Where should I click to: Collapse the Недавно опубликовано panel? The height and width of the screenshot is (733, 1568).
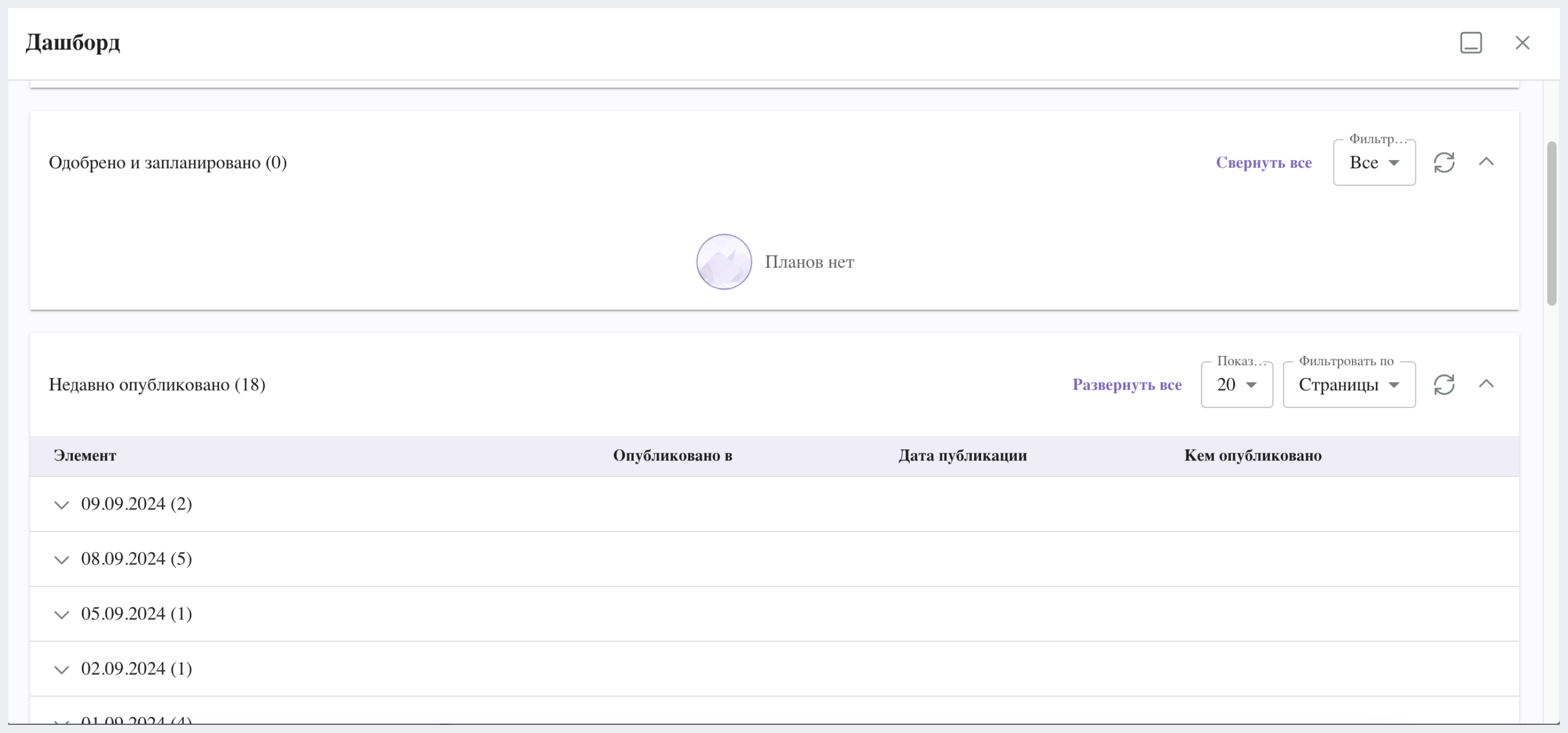click(x=1486, y=383)
